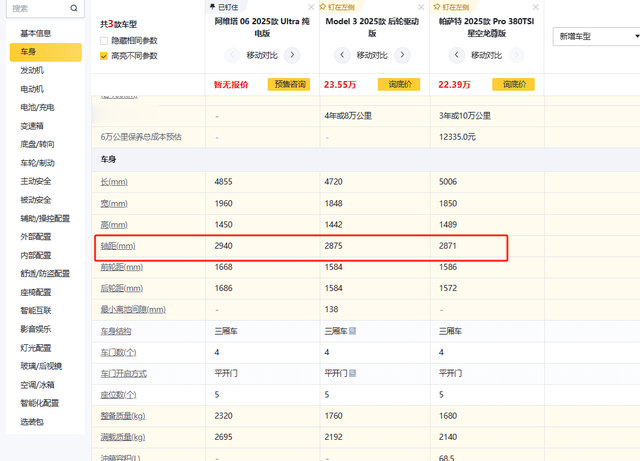640x461 pixels.
Task: Open 辅助/操控配置 section
Action: coord(45,218)
